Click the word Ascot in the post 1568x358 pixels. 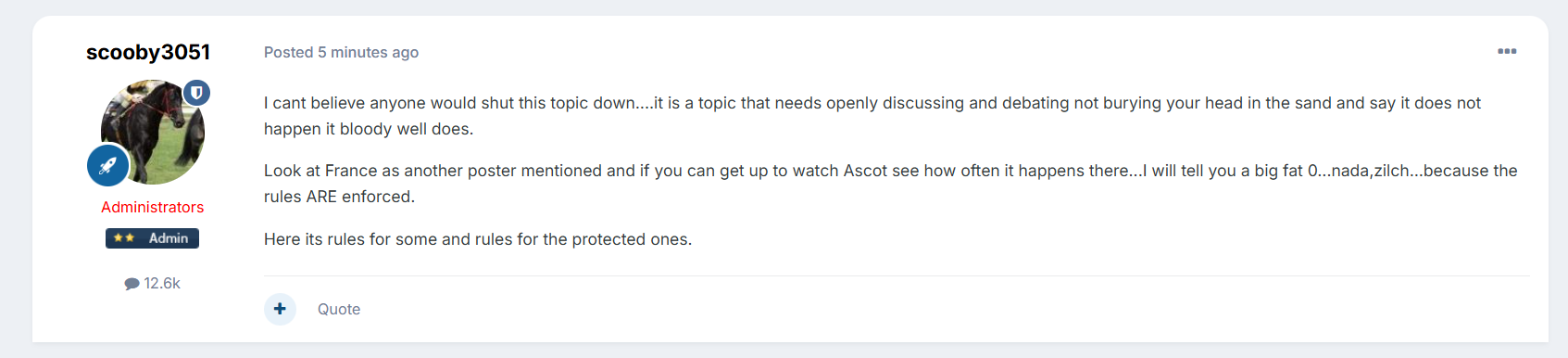tap(865, 171)
